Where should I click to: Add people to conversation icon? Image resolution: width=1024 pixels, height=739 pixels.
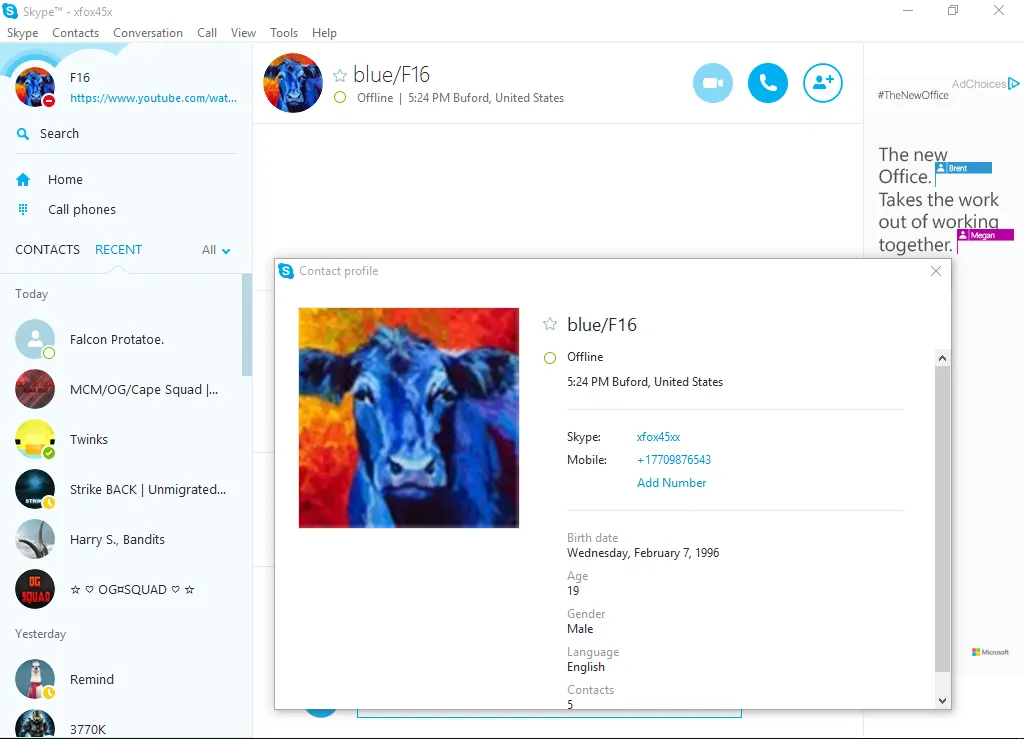822,83
